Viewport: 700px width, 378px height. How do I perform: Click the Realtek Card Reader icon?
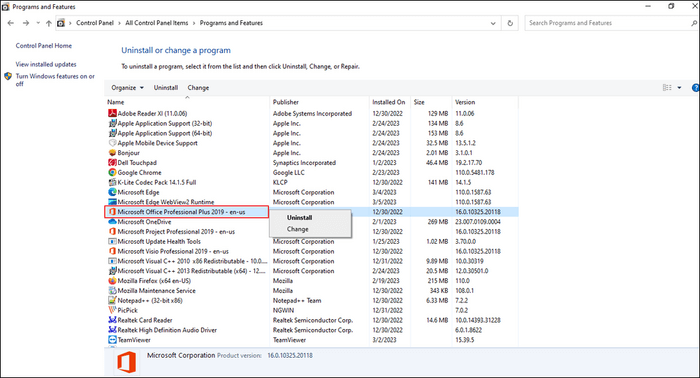(112, 320)
